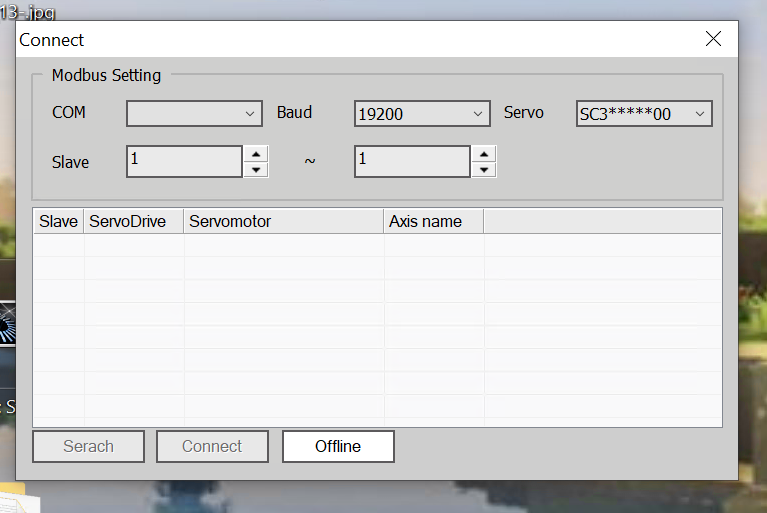This screenshot has height=513, width=767.
Task: Click the Slave column header
Action: point(58,221)
